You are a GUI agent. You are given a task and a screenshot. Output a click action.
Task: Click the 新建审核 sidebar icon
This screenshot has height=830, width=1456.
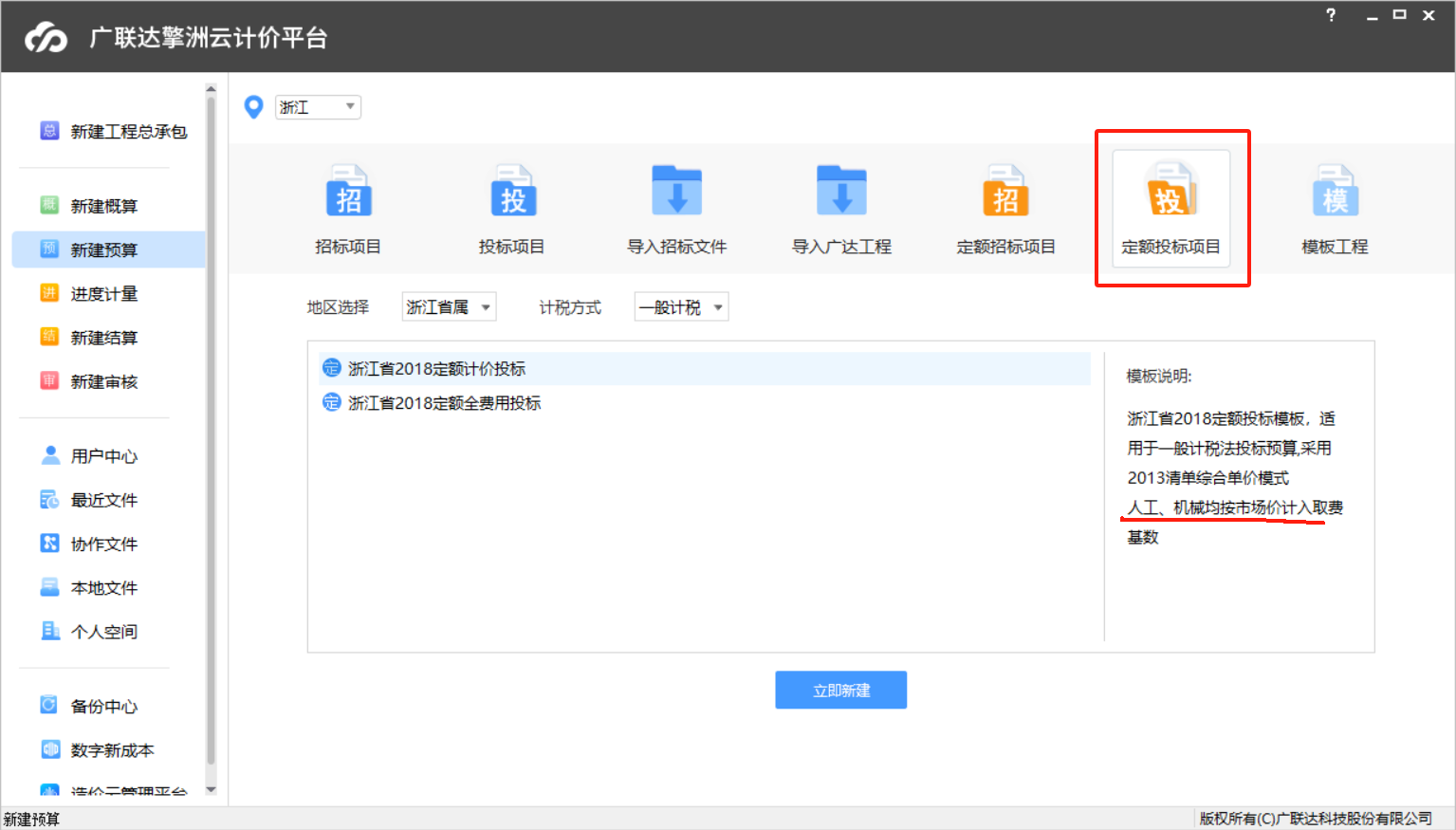pos(49,379)
